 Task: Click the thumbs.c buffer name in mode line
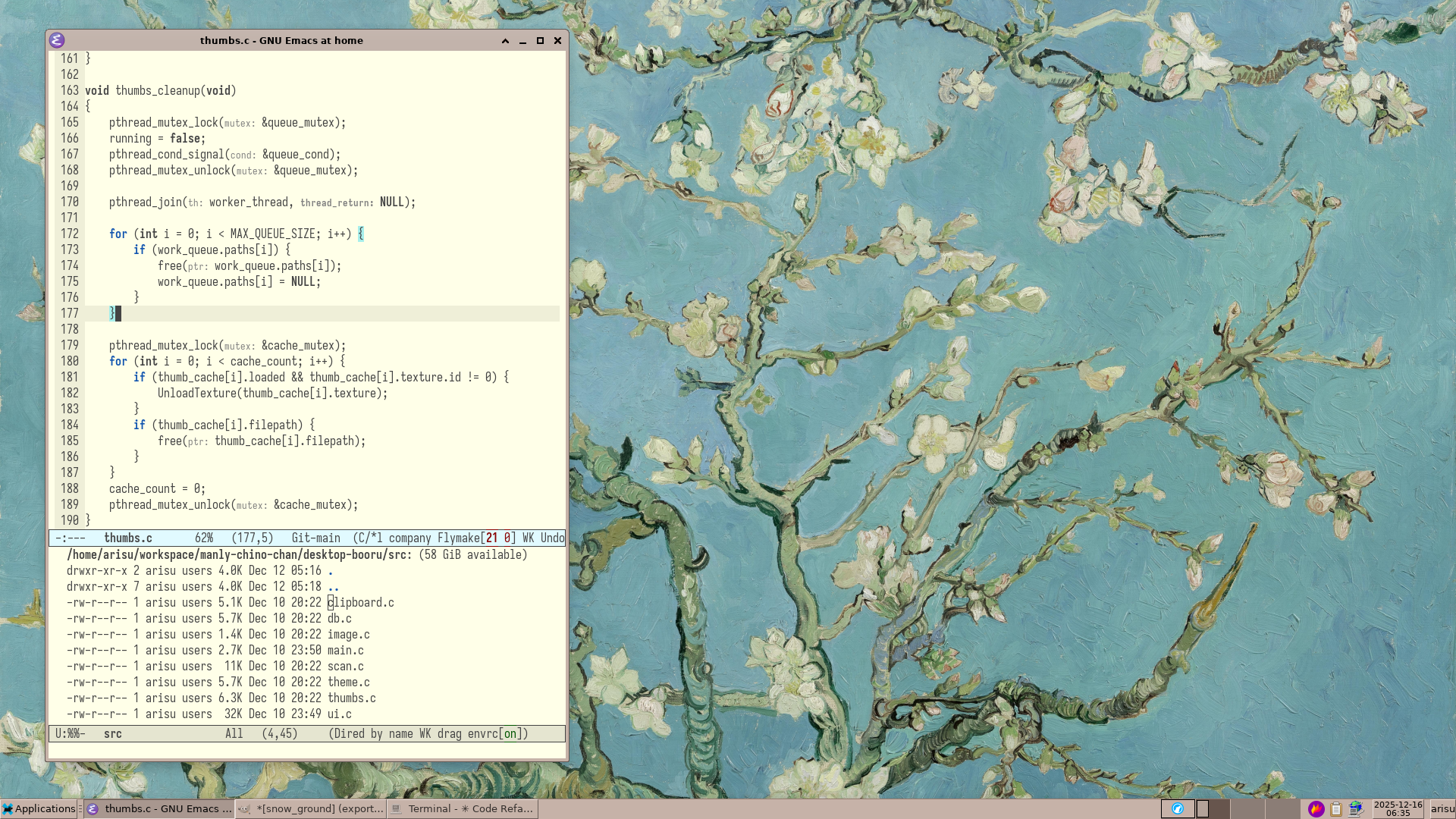127,538
